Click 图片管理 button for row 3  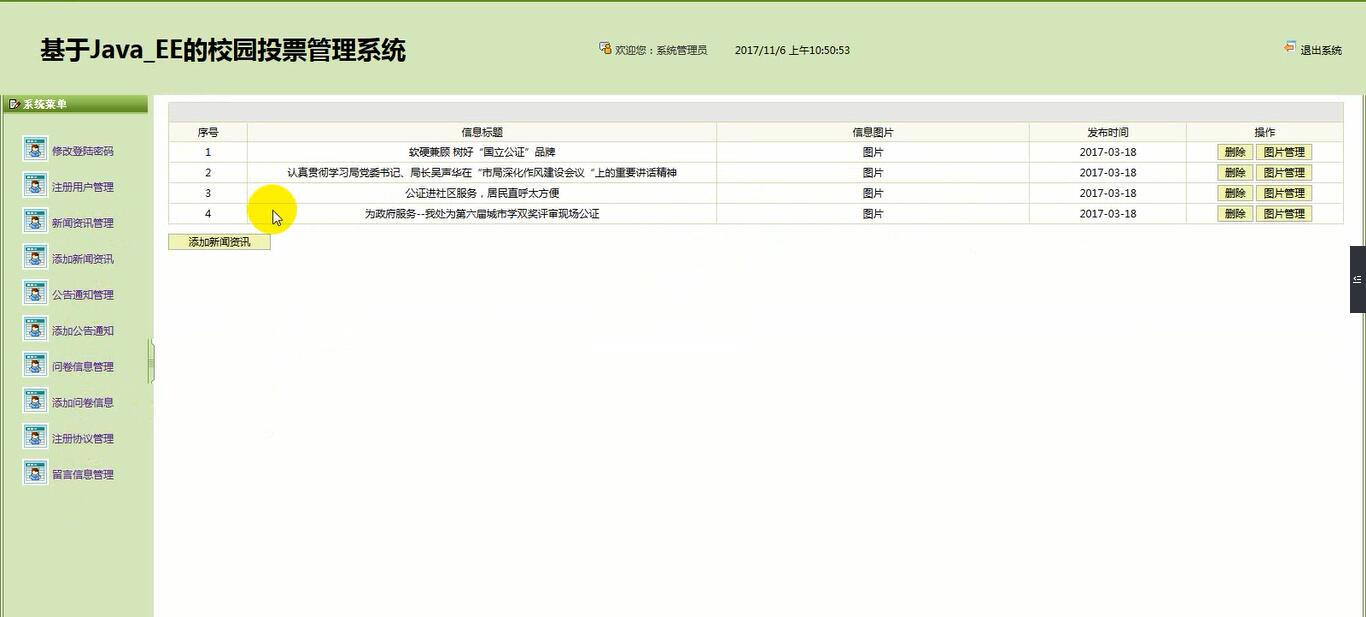[x=1284, y=193]
